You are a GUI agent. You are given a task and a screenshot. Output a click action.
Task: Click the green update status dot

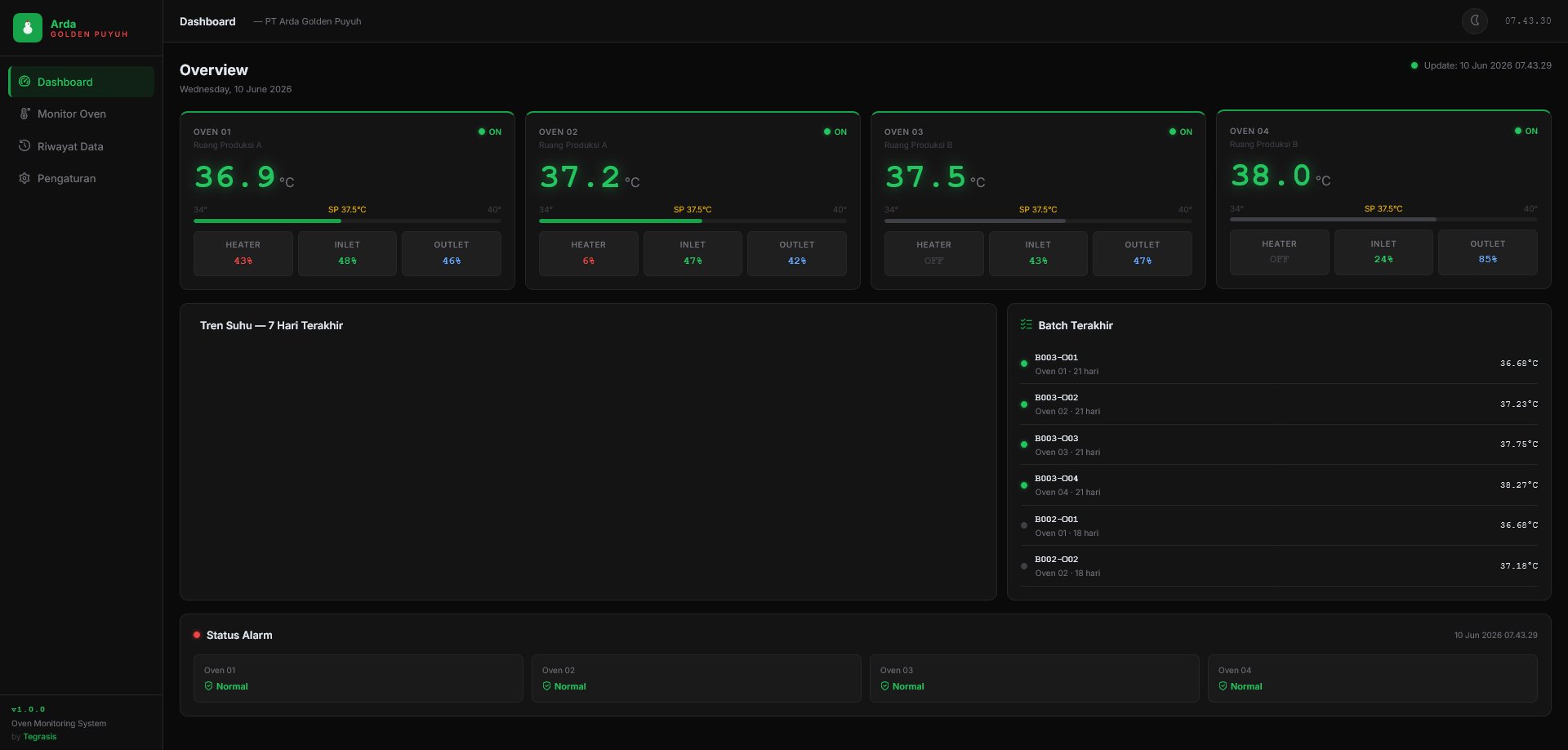1414,65
